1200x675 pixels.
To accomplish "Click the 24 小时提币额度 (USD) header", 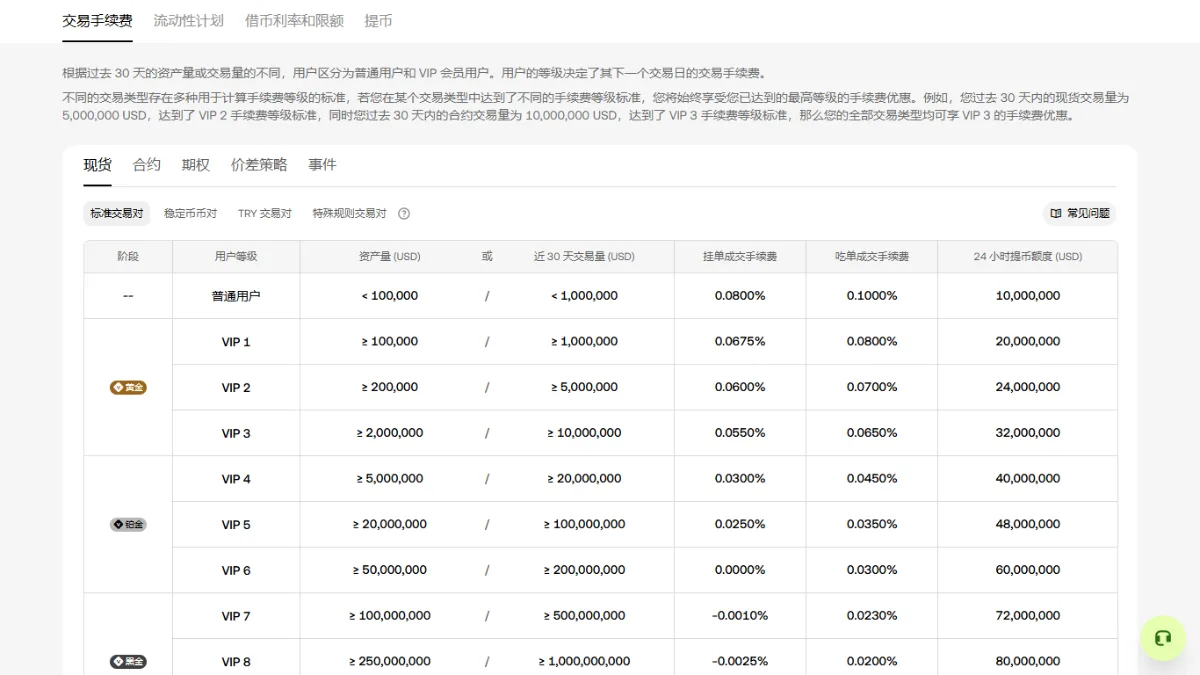I will [x=1028, y=257].
